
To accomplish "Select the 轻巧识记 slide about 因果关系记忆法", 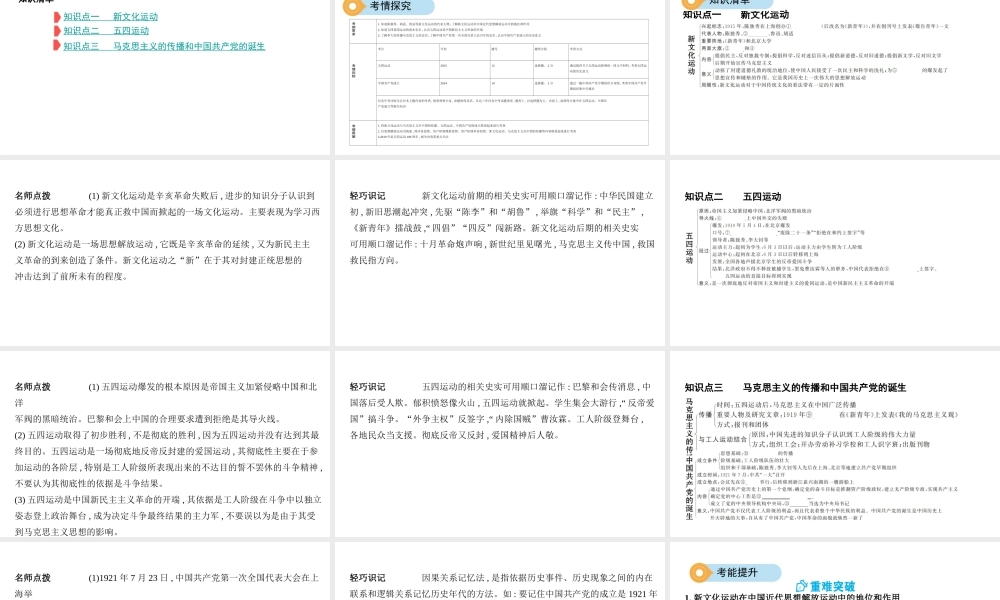I will [499, 571].
